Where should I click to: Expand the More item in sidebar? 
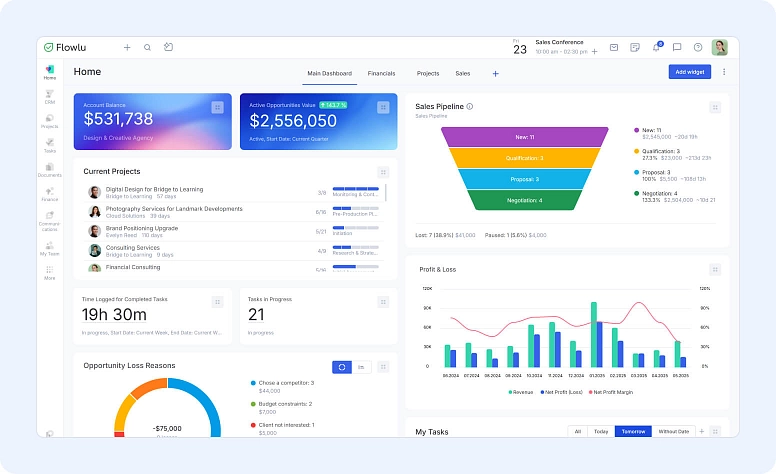point(49,272)
